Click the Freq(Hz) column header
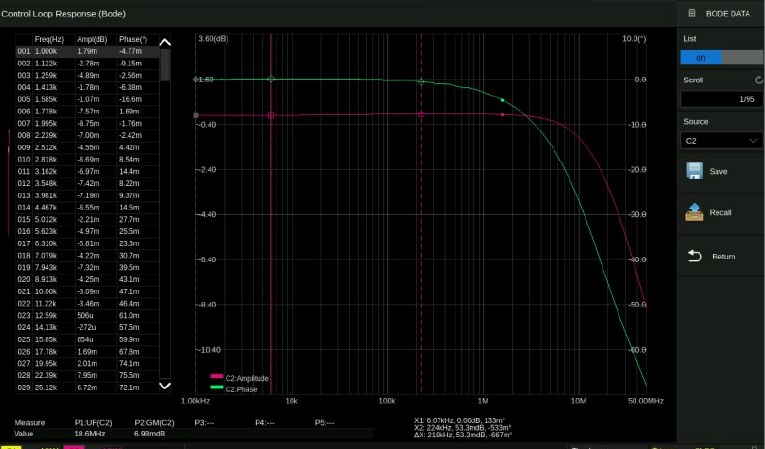 [x=49, y=39]
